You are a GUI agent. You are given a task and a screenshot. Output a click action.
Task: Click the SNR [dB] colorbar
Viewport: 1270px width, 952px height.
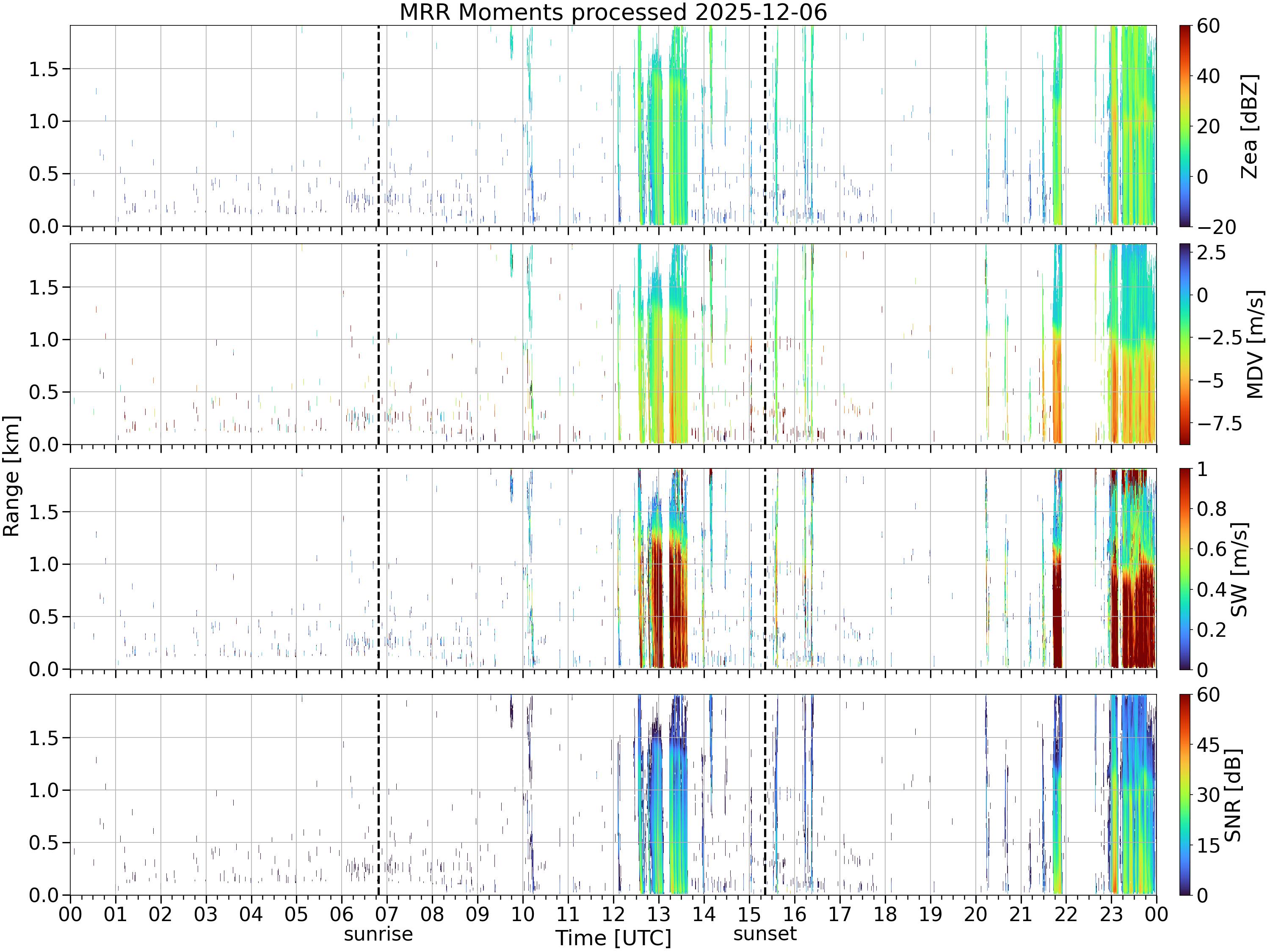1185,794
